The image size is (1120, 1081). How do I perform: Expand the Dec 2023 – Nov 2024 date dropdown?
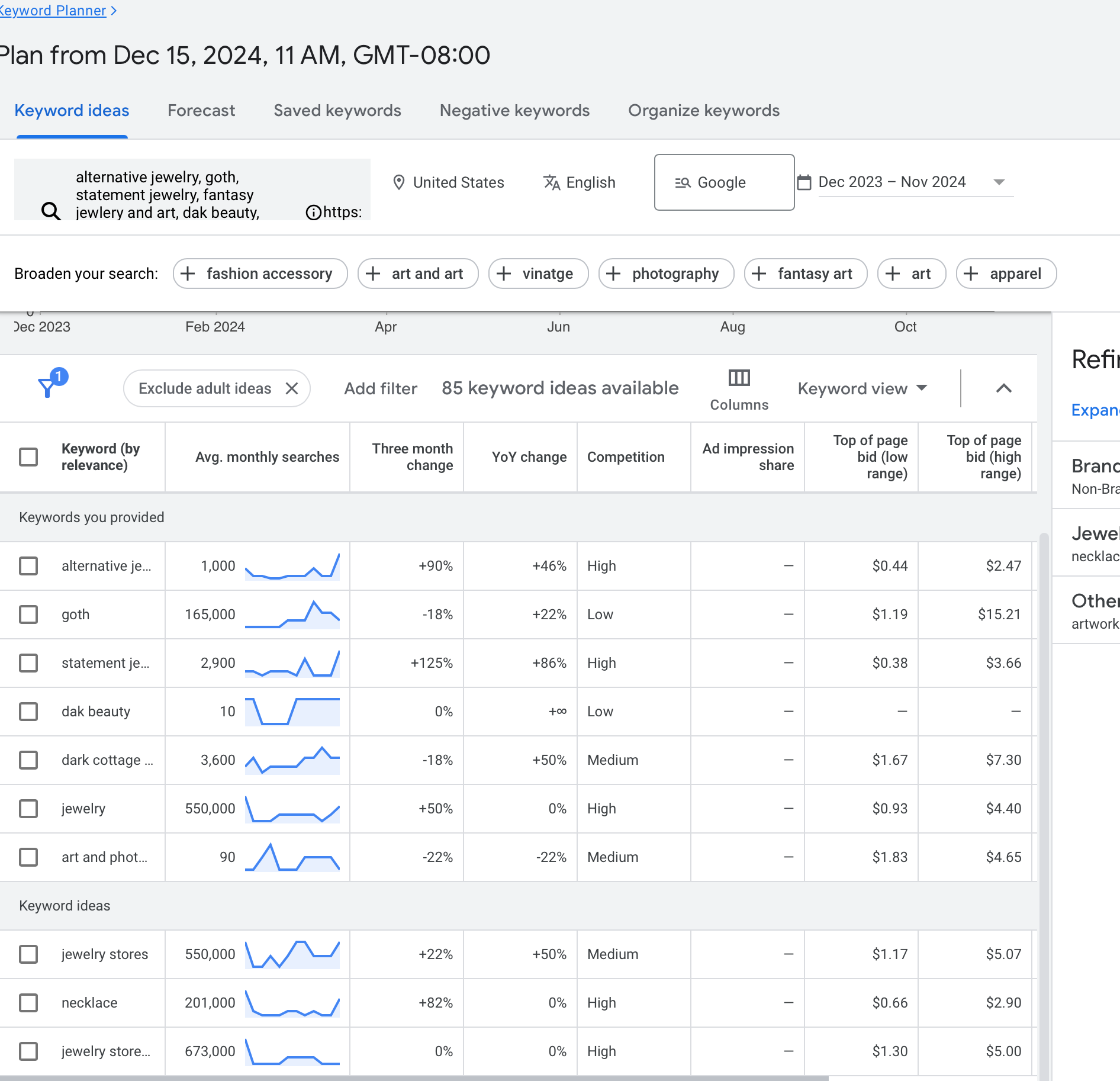pyautogui.click(x=999, y=182)
